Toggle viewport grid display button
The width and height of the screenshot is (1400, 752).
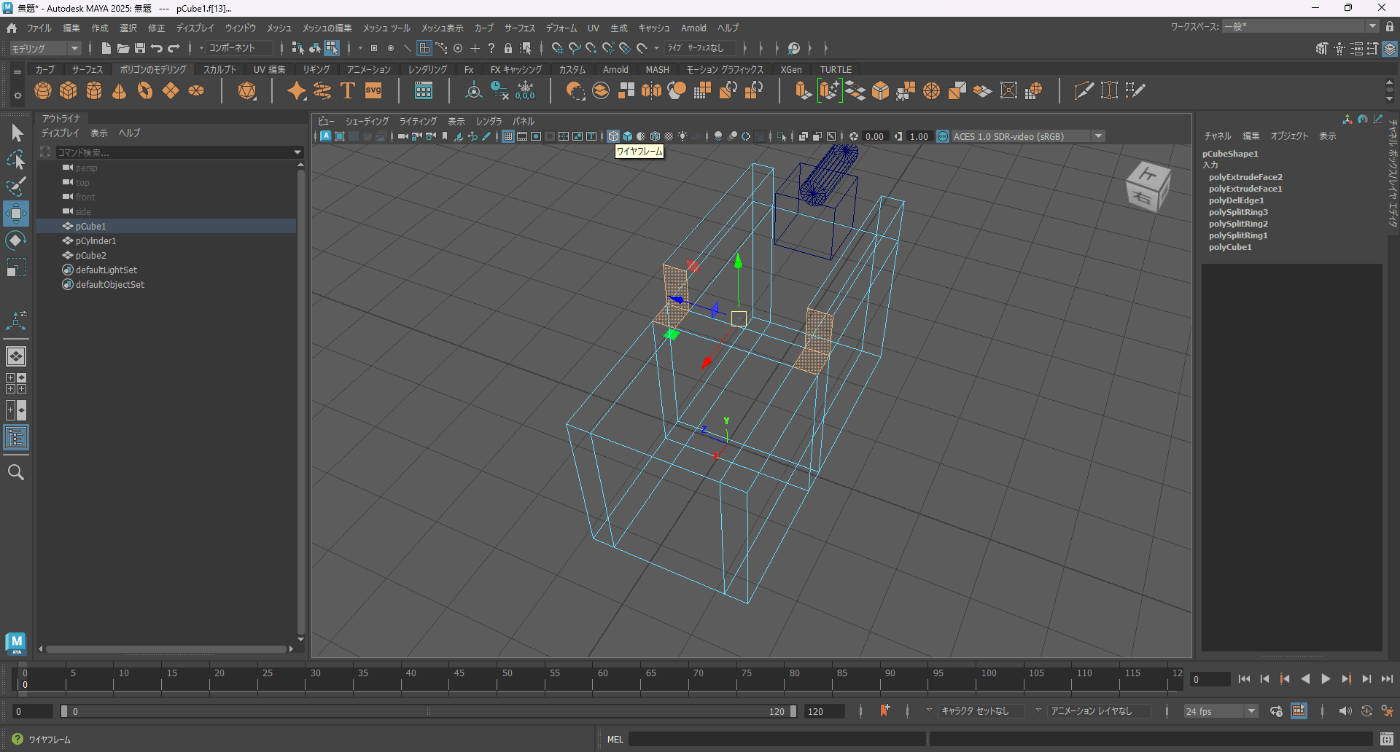pos(508,136)
